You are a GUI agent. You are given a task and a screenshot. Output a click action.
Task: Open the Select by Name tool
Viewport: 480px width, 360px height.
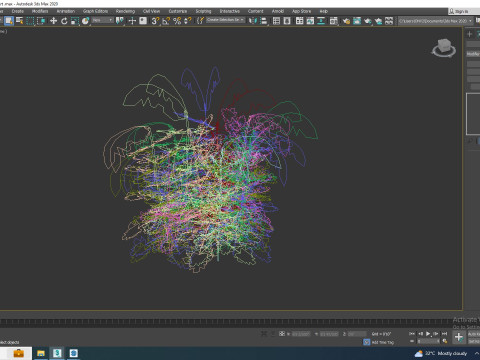click(20, 21)
